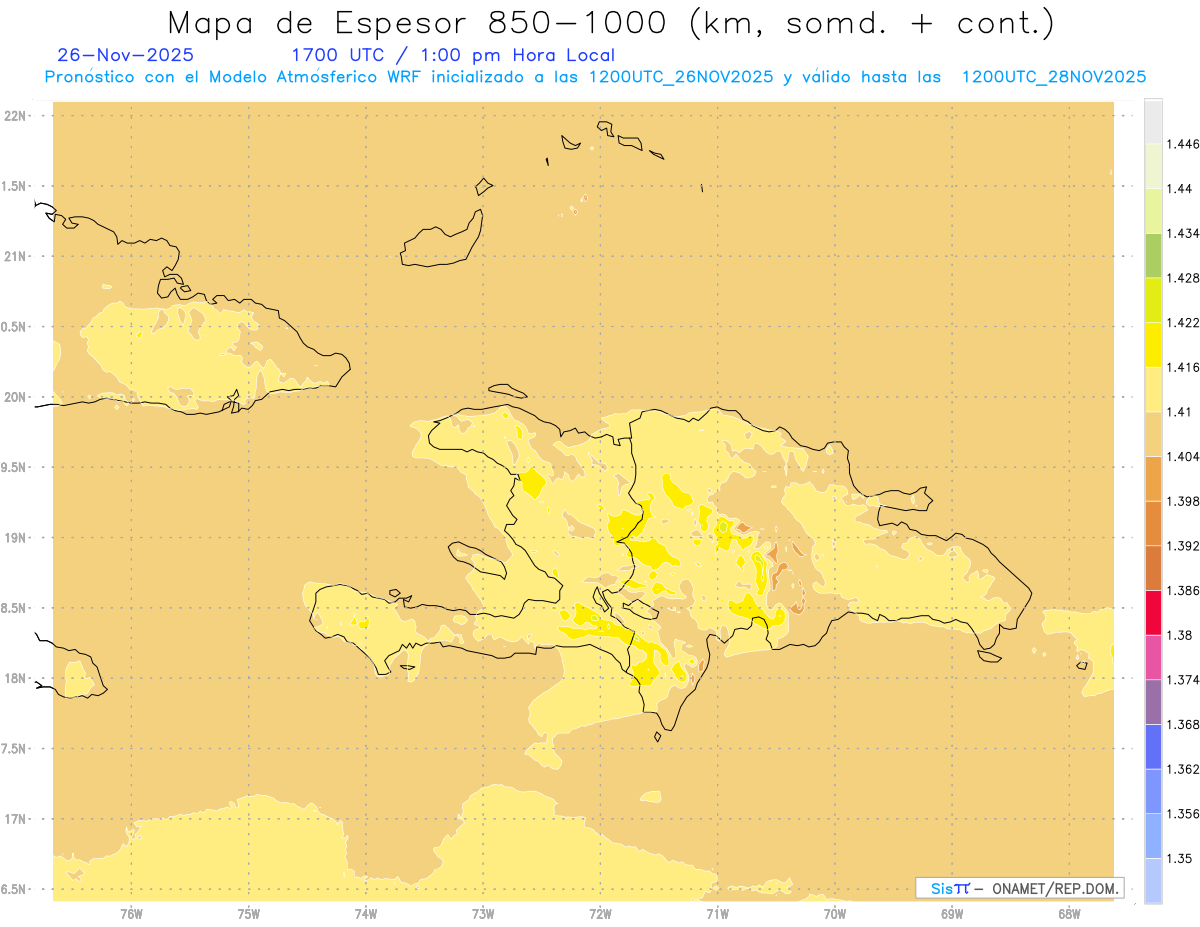Click the '19N' latitude label

[x=17, y=538]
